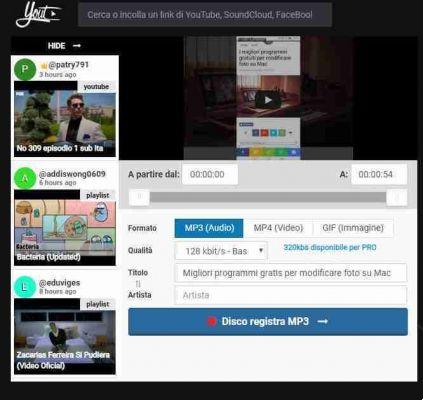Viewport: 423px width, 400px height.
Task: Click the search or paste link field
Action: coord(205,15)
